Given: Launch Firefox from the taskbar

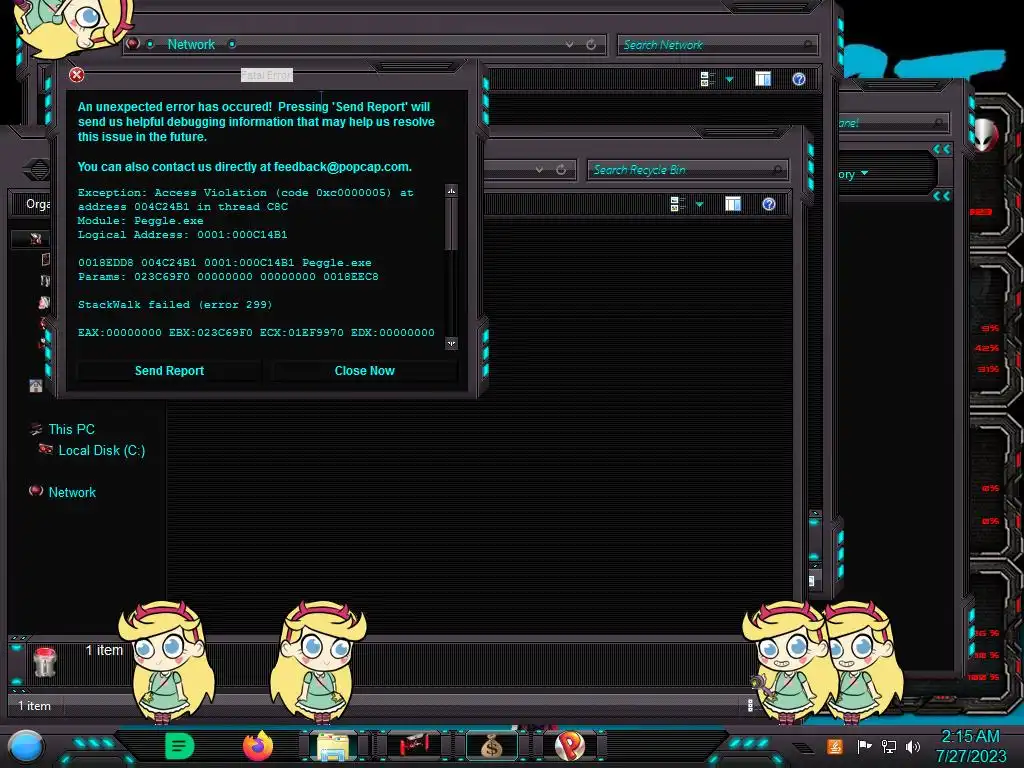Looking at the screenshot, I should pyautogui.click(x=258, y=746).
